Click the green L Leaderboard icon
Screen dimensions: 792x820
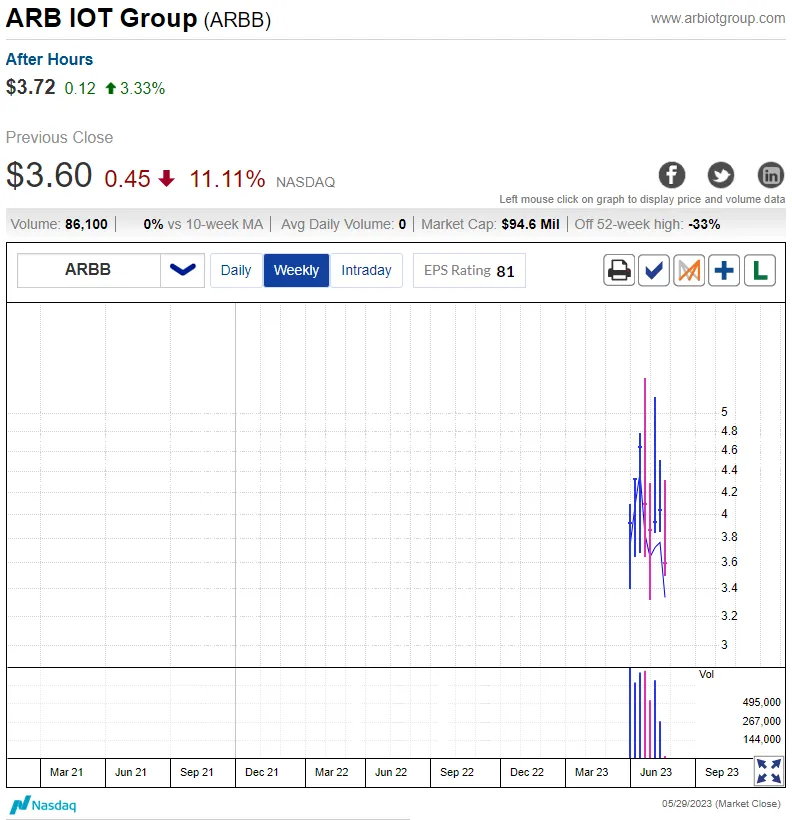760,270
